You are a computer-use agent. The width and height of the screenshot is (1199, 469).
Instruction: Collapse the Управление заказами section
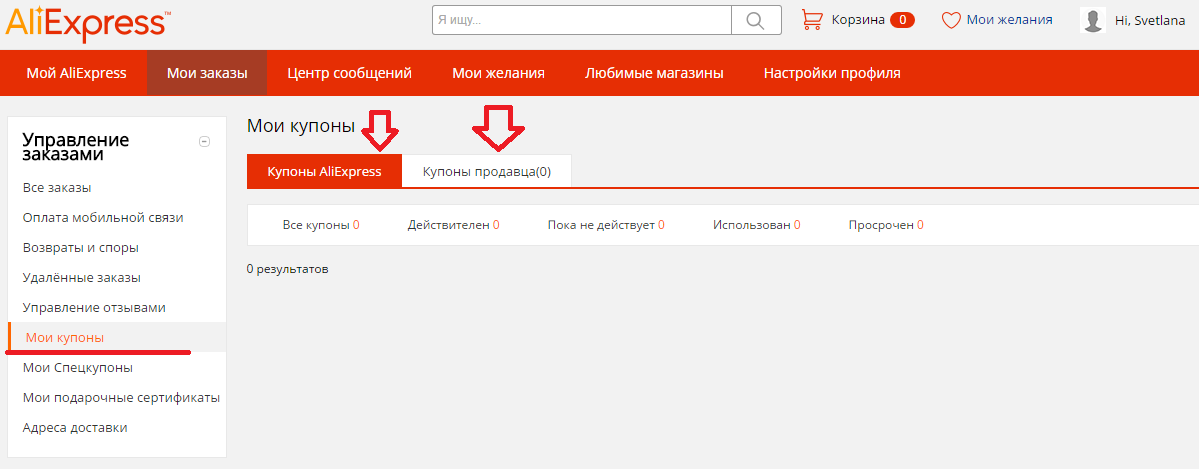point(204,141)
